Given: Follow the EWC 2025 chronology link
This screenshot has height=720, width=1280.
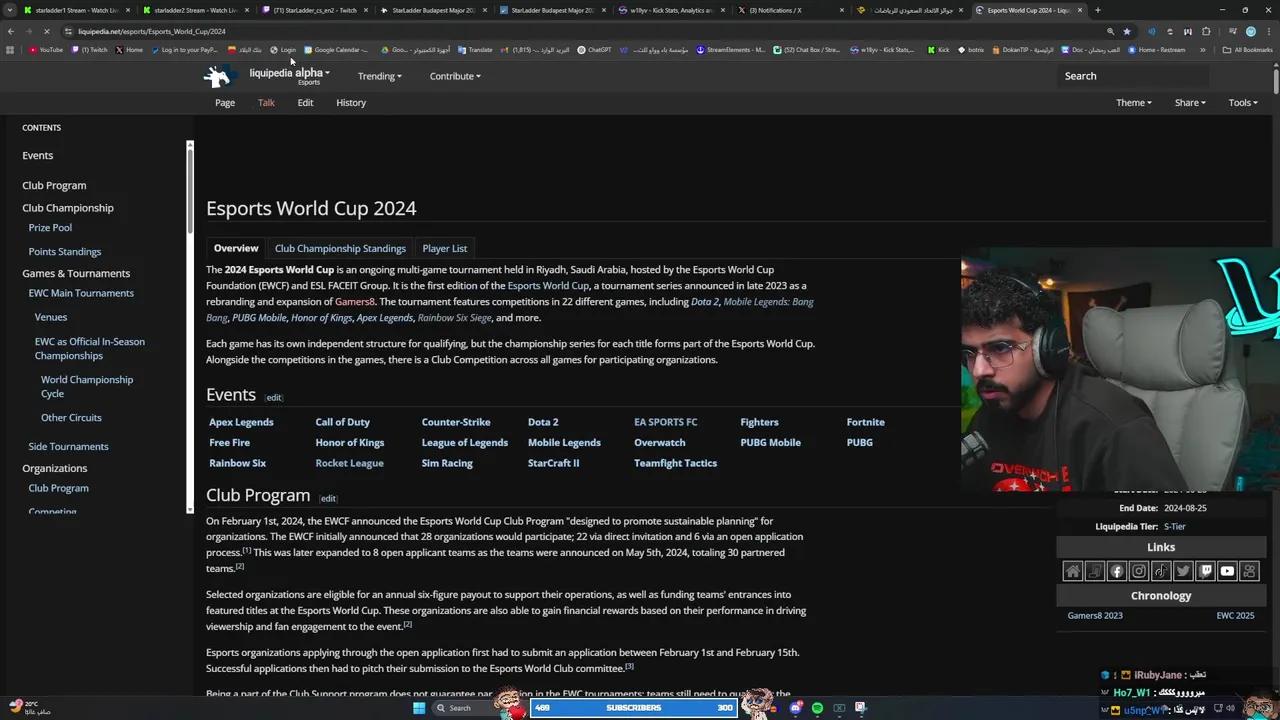Looking at the screenshot, I should 1235,615.
